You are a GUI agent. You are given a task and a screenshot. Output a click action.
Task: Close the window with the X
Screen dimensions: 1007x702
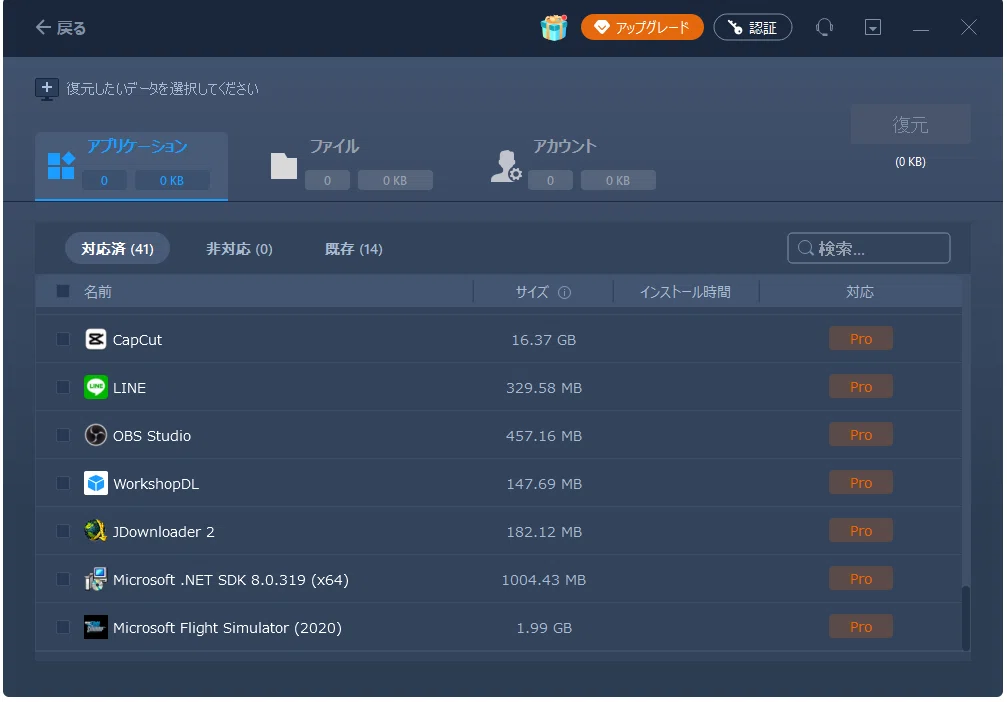tap(968, 28)
